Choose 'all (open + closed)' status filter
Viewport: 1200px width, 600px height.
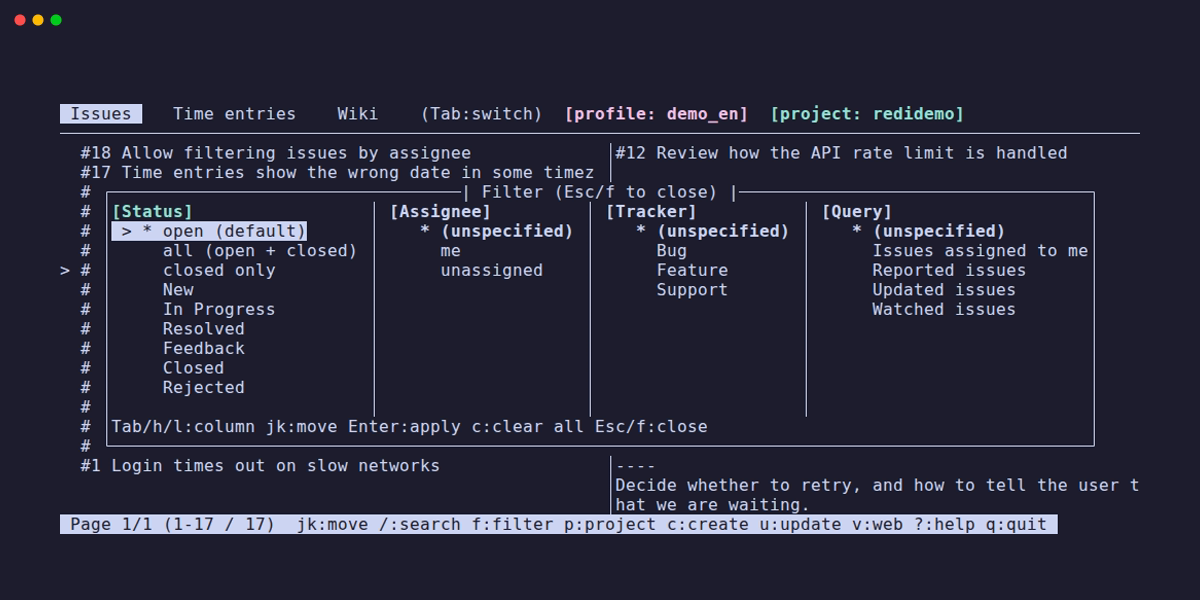pyautogui.click(x=260, y=251)
